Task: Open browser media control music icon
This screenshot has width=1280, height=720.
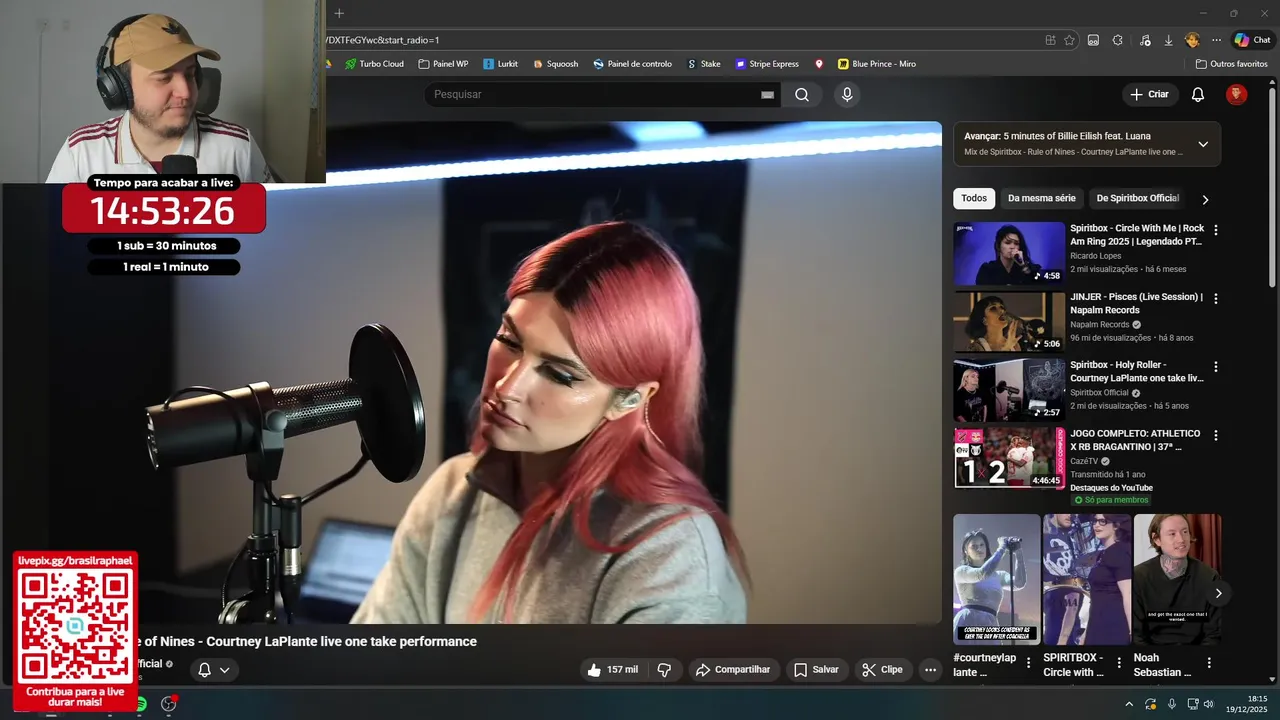Action: coord(1144,40)
